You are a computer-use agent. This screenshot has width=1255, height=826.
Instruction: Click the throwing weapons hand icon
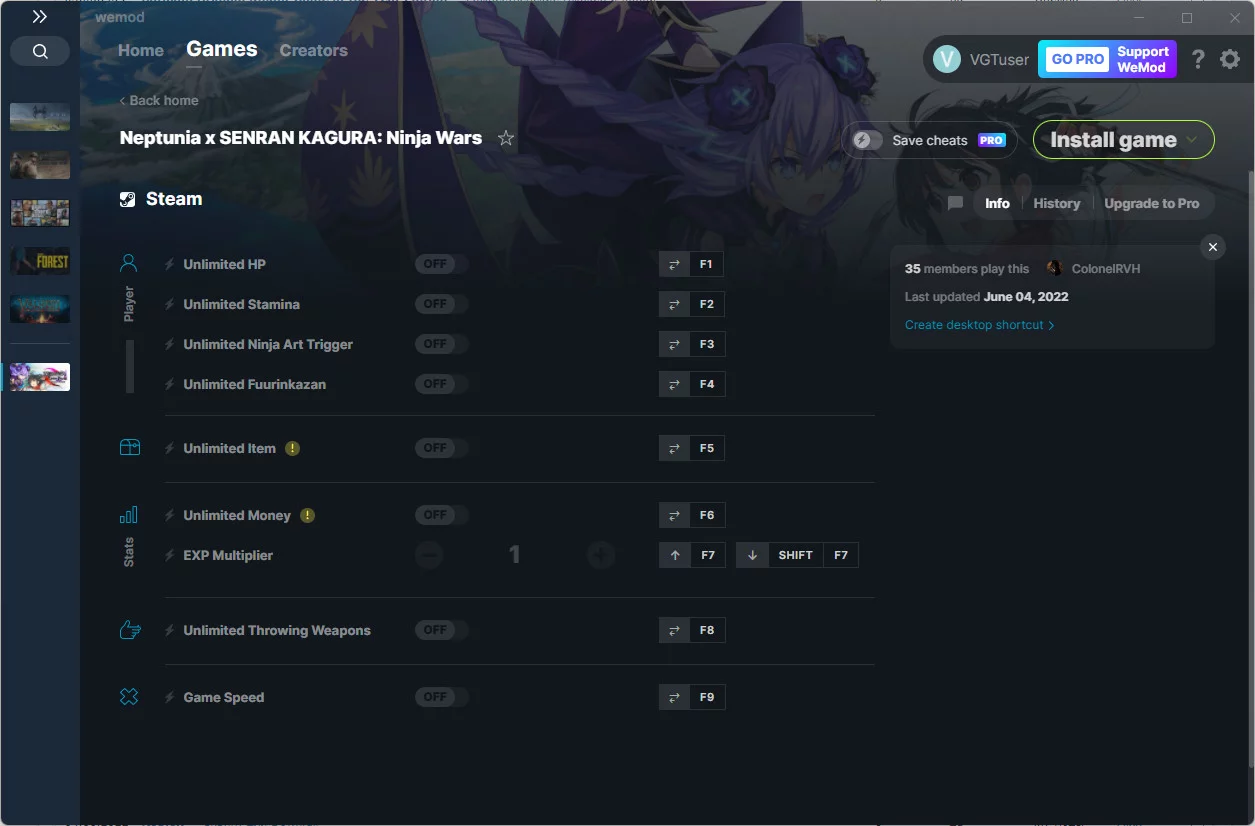click(x=129, y=630)
